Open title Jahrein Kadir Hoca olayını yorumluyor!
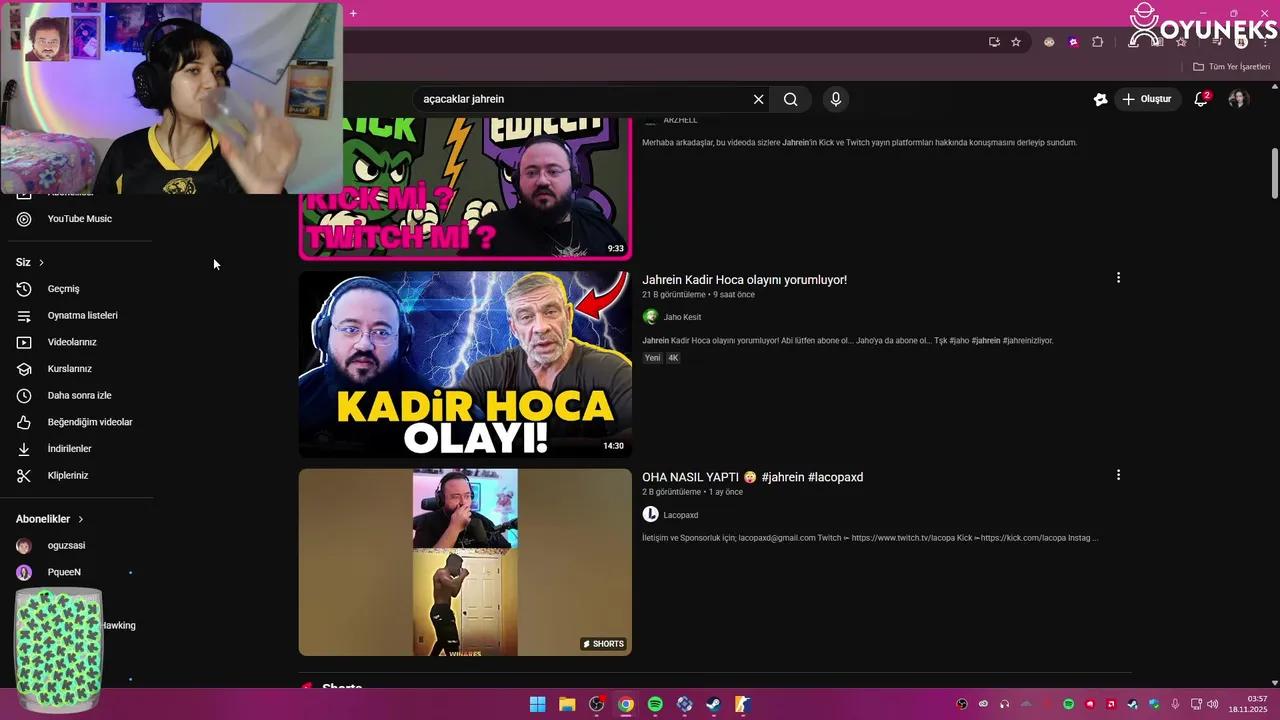Screen dimensions: 1280x720 click(744, 280)
